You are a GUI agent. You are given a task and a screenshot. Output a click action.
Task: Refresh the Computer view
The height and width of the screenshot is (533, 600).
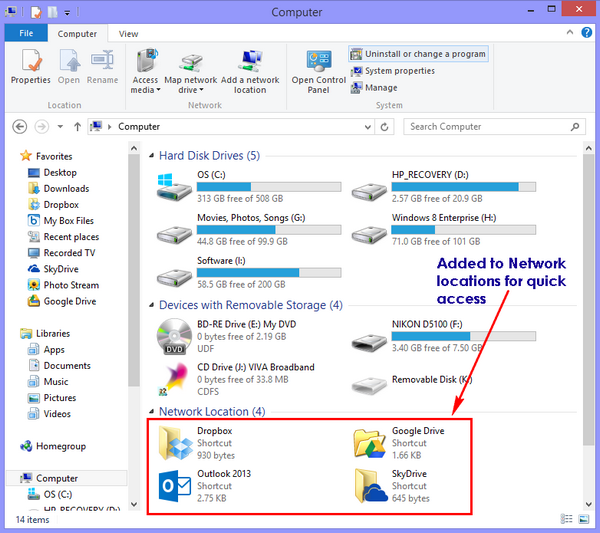pyautogui.click(x=385, y=127)
